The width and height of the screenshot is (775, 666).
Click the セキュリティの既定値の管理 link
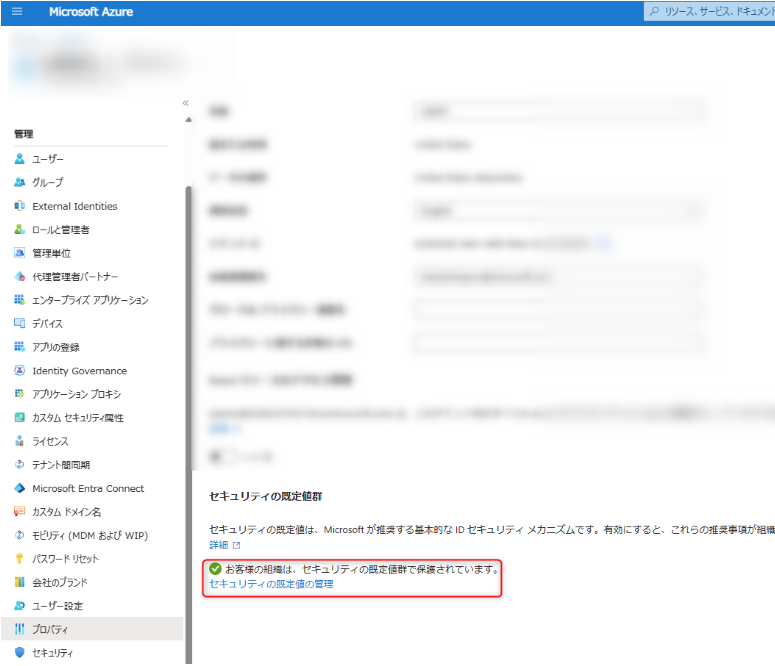pos(271,584)
